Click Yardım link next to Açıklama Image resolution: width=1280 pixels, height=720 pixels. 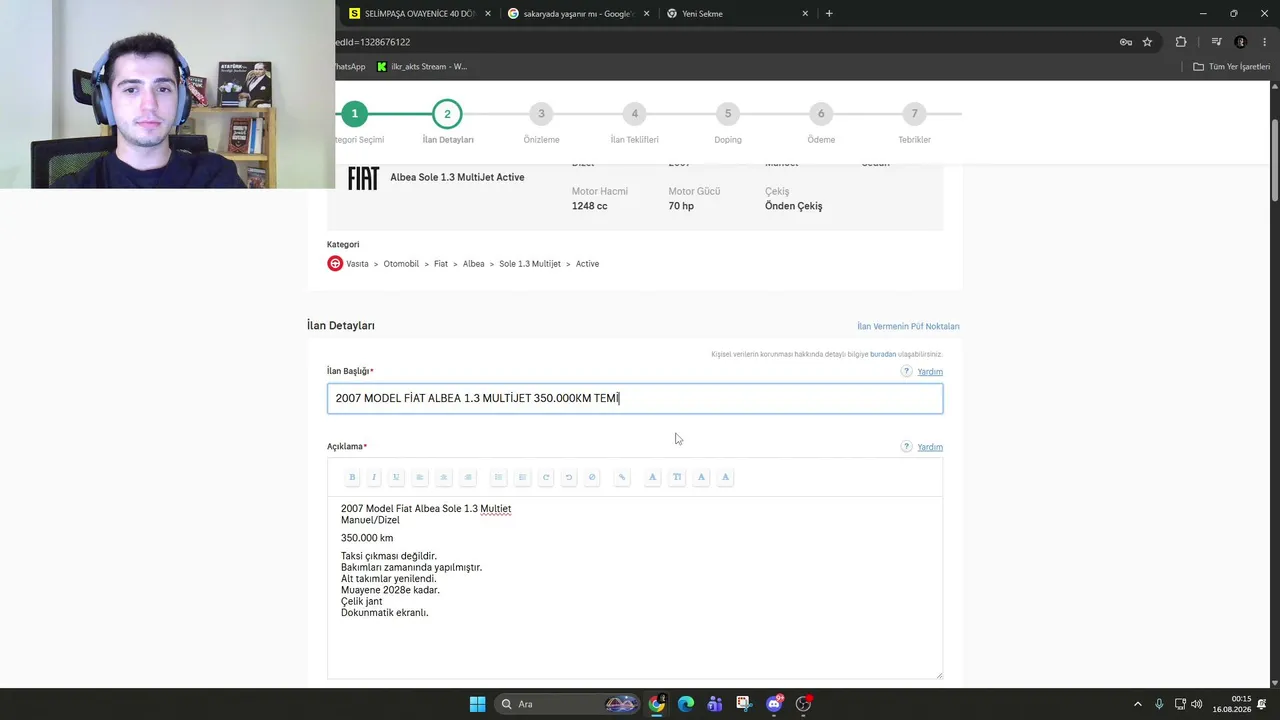point(930,447)
